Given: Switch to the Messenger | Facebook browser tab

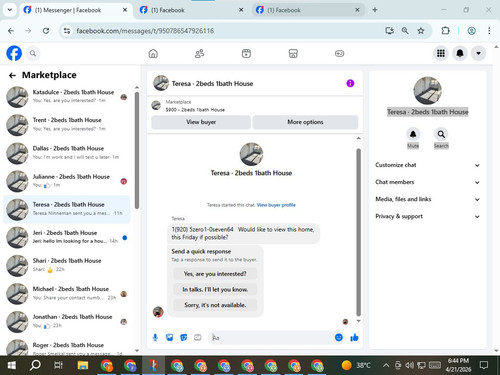Looking at the screenshot, I should coord(75,10).
